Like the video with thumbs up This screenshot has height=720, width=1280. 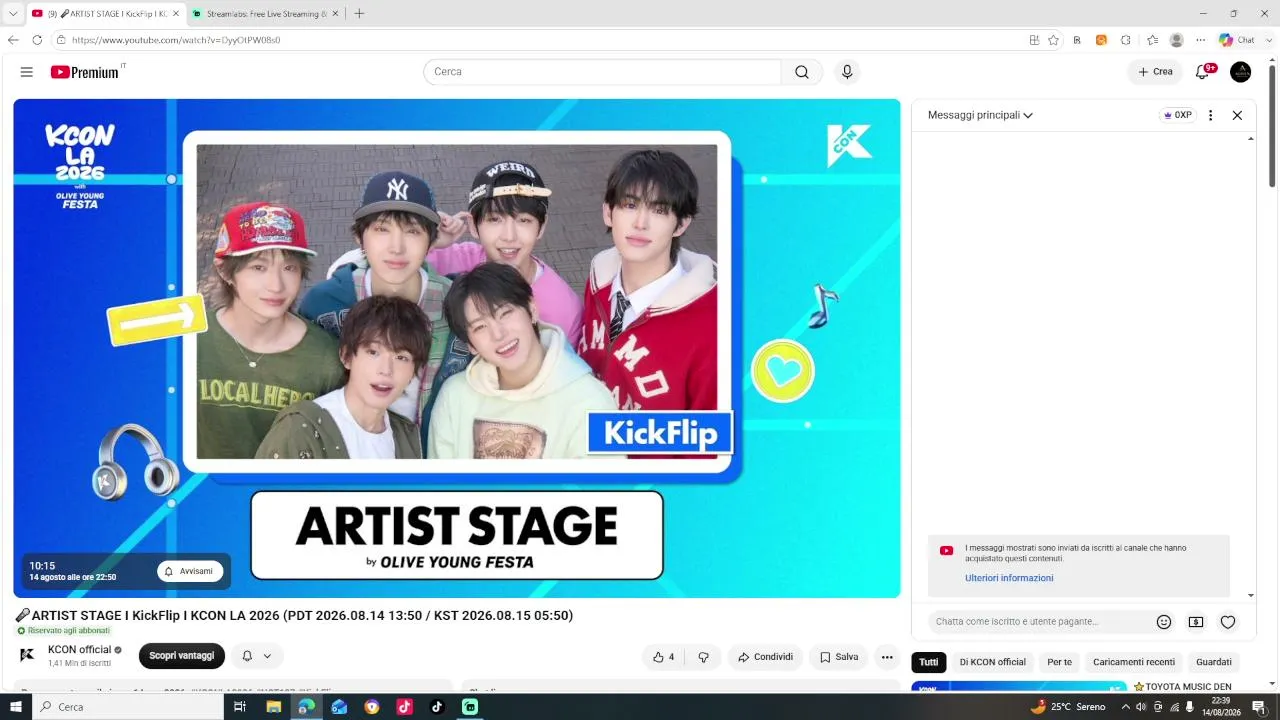663,657
